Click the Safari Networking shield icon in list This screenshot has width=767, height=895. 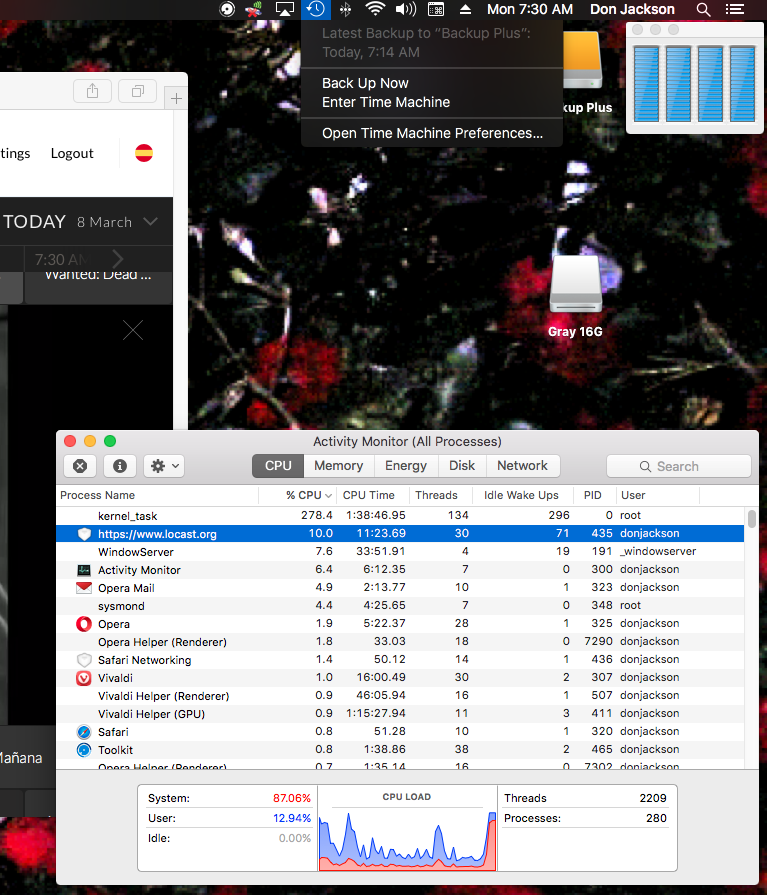coord(84,660)
